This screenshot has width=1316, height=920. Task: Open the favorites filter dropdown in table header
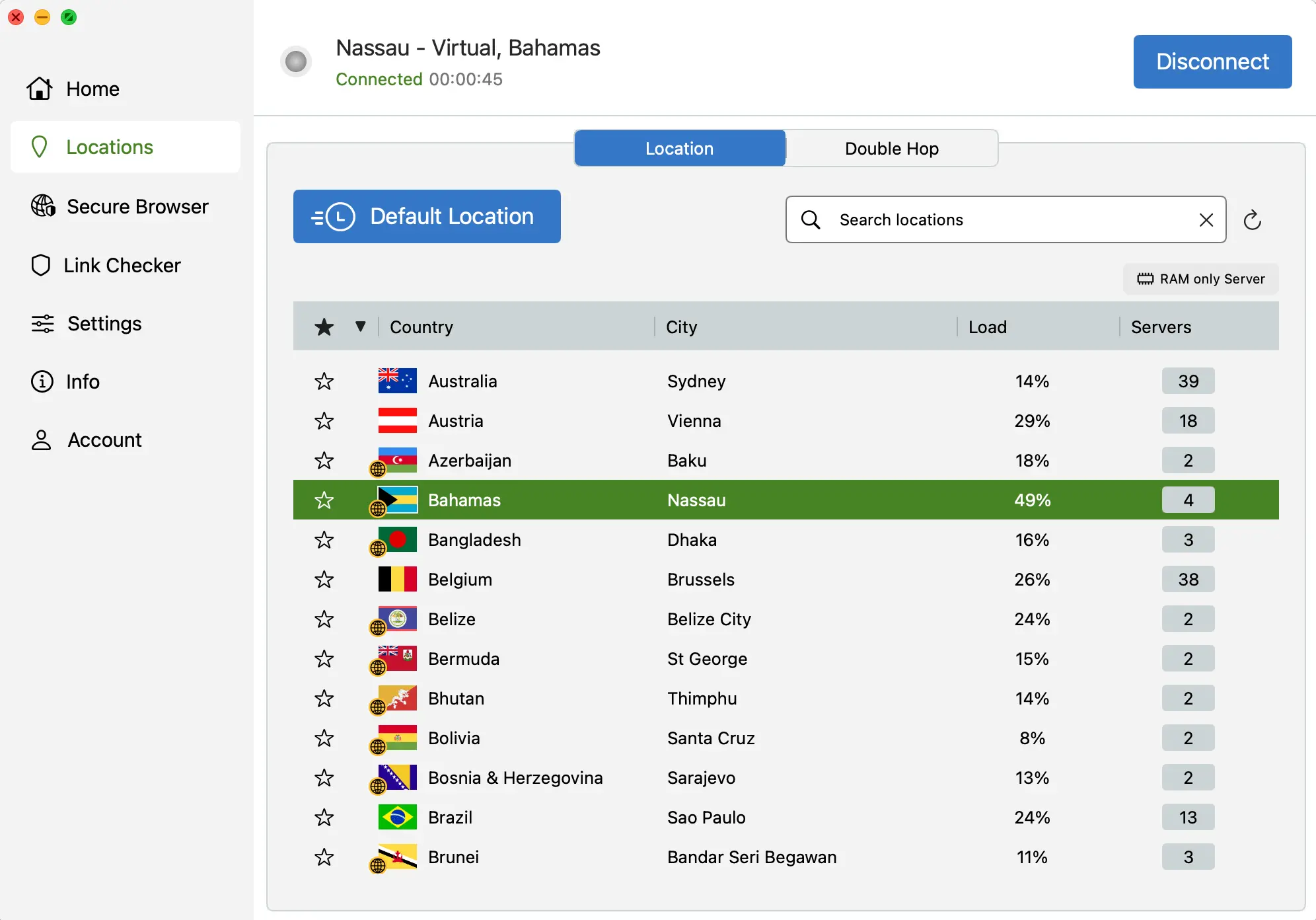360,326
